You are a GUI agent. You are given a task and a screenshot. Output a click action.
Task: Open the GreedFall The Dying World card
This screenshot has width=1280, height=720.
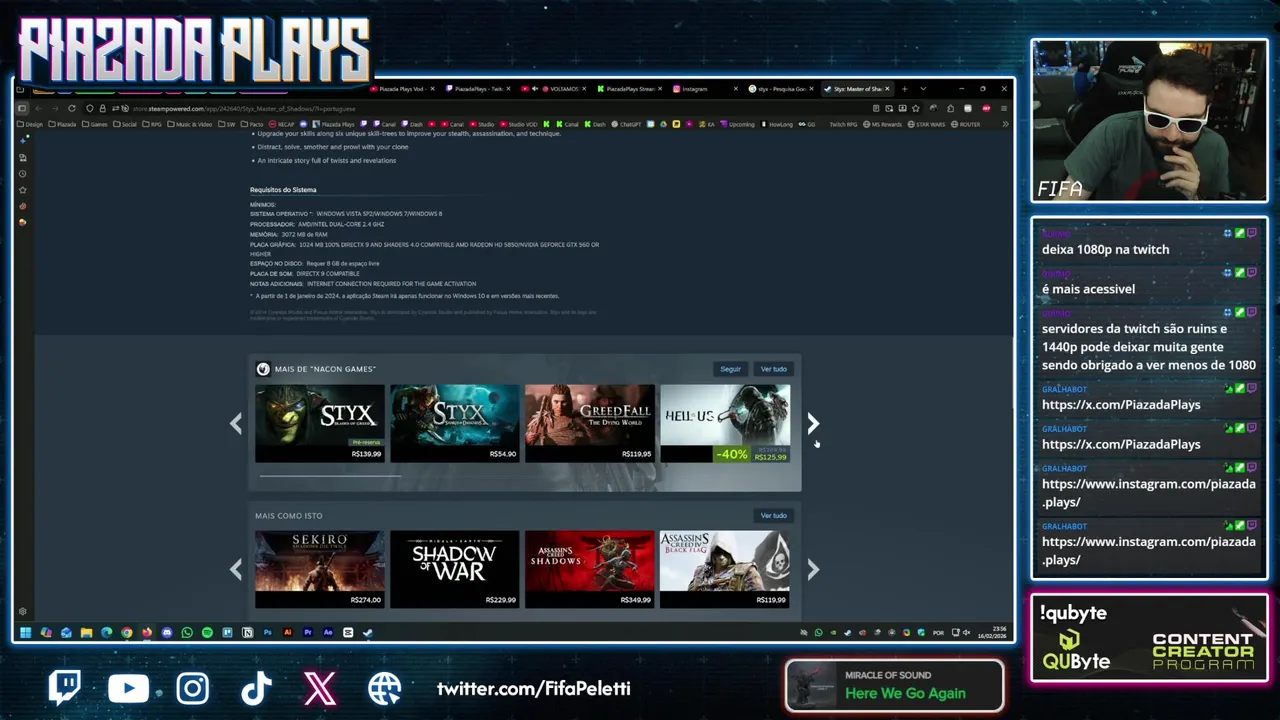coord(590,423)
